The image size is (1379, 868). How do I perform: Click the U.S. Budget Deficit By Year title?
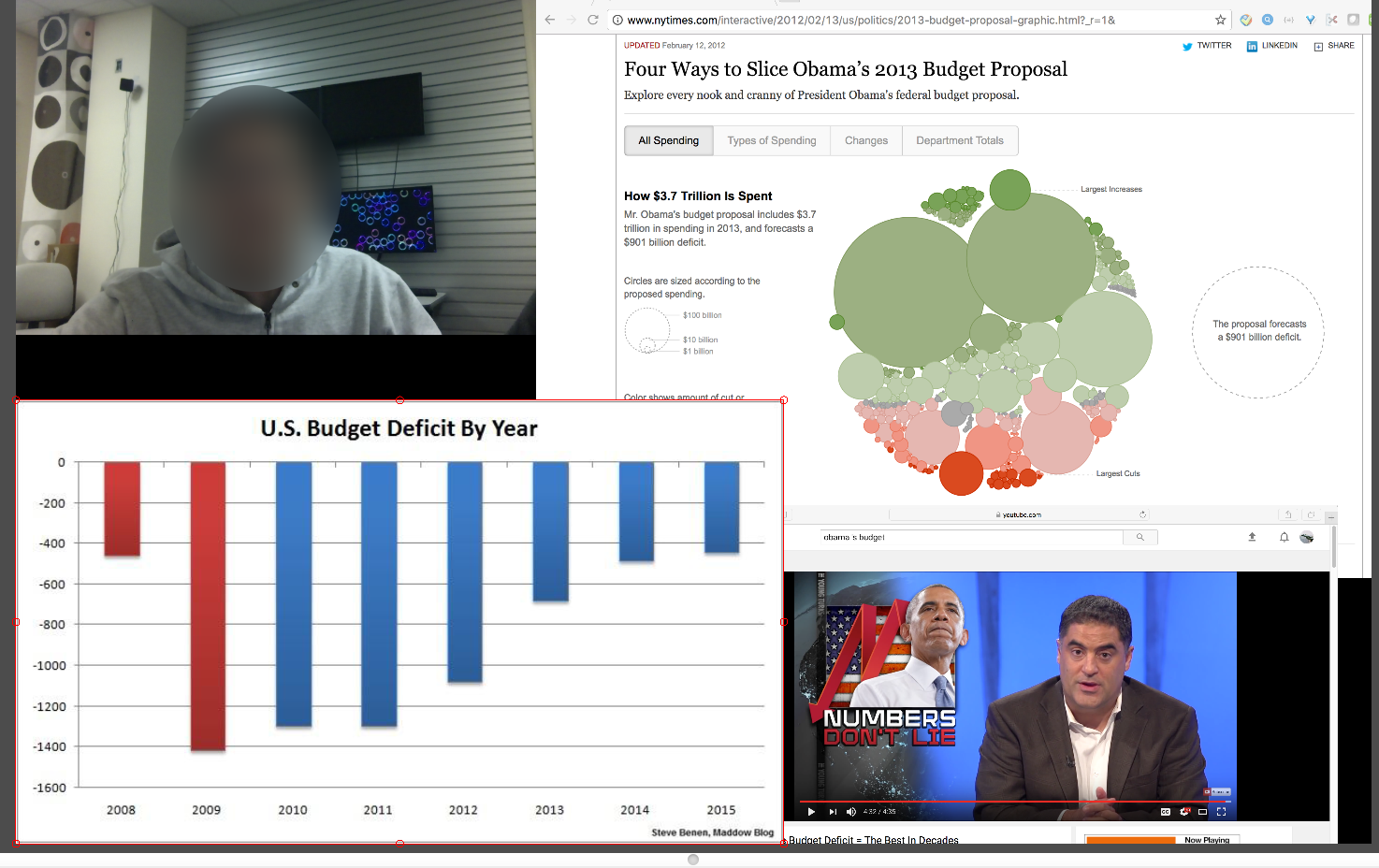click(x=399, y=428)
